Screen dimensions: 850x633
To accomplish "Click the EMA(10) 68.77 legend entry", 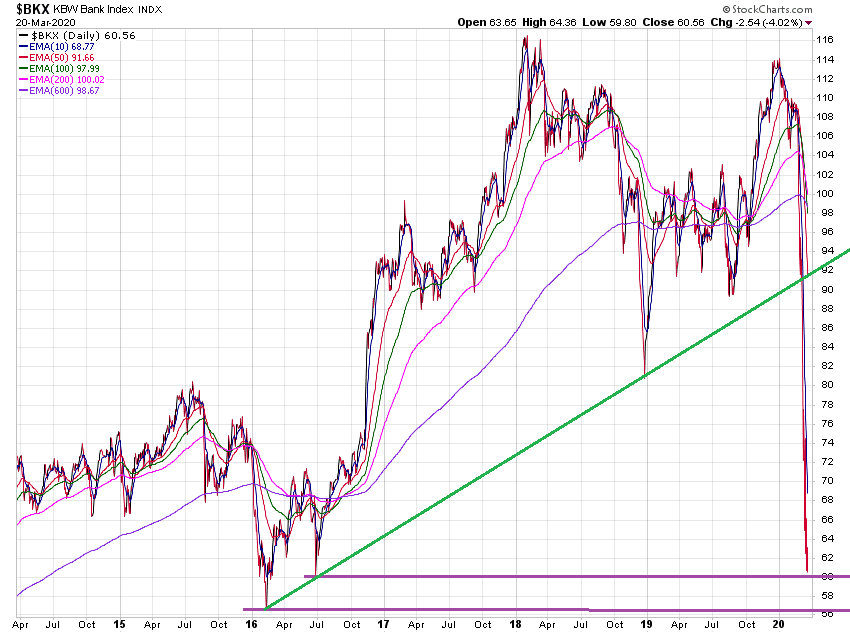I will 56,47.
